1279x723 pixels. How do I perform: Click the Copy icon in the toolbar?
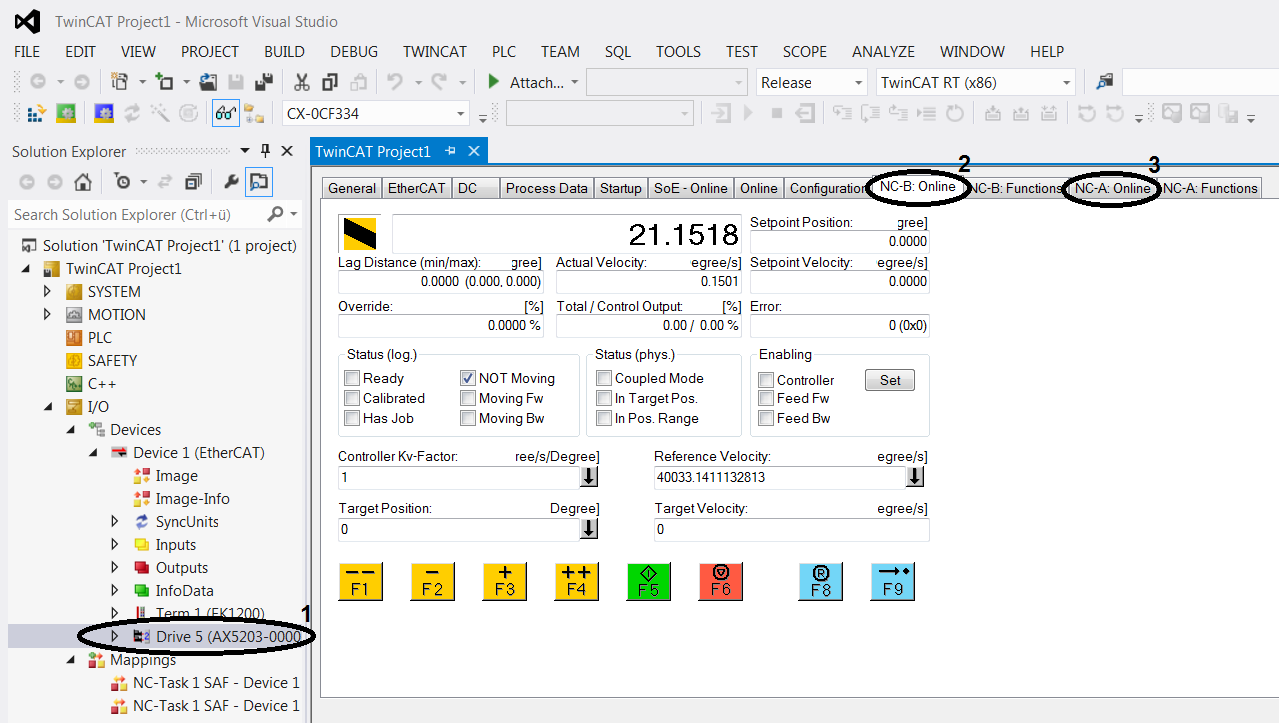330,83
